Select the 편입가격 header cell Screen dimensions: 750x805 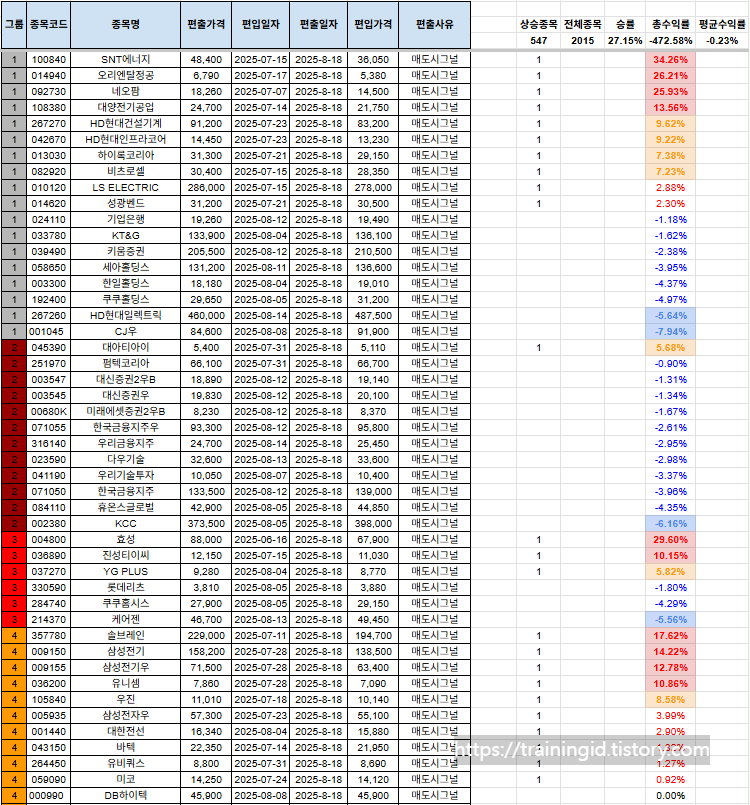373,25
